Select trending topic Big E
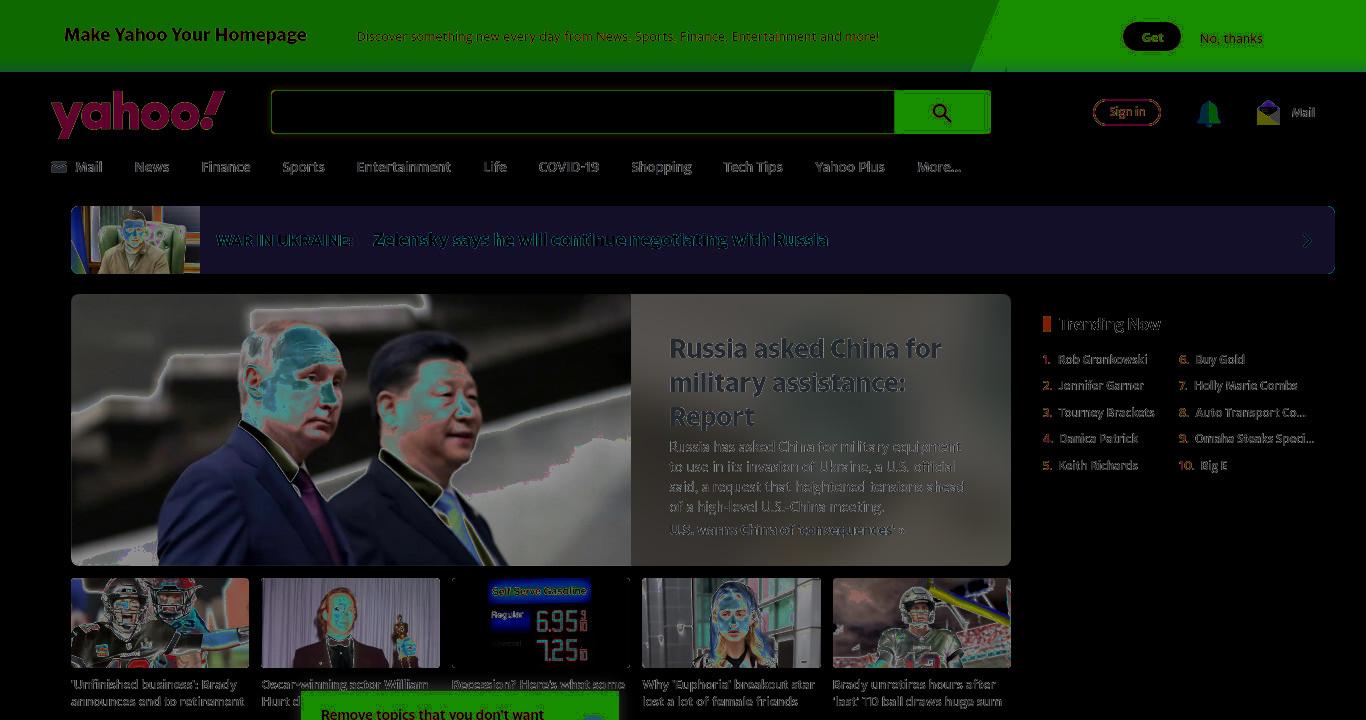The height and width of the screenshot is (720, 1366). [1214, 465]
